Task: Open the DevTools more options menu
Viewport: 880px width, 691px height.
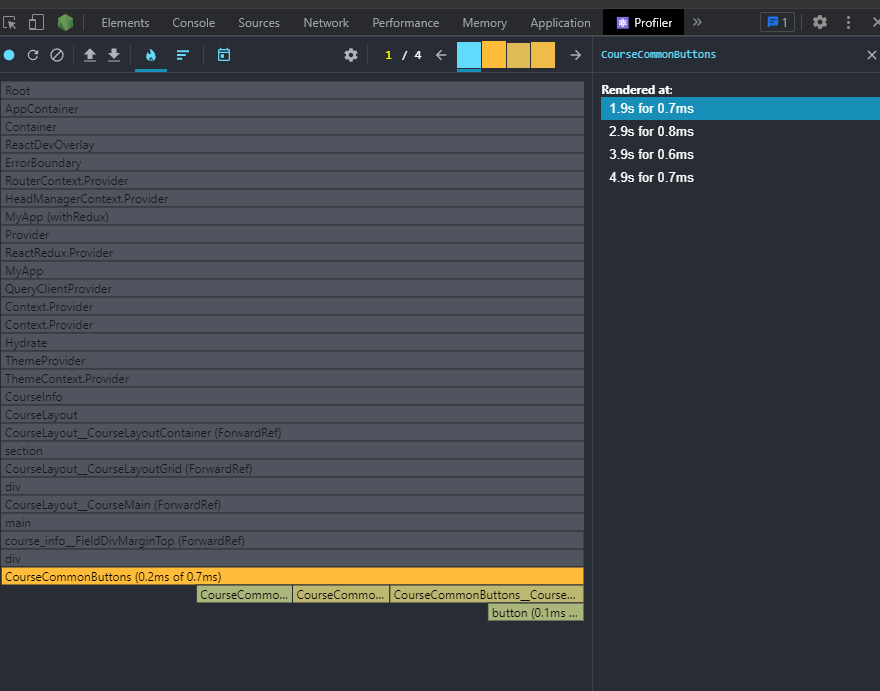Action: [849, 22]
